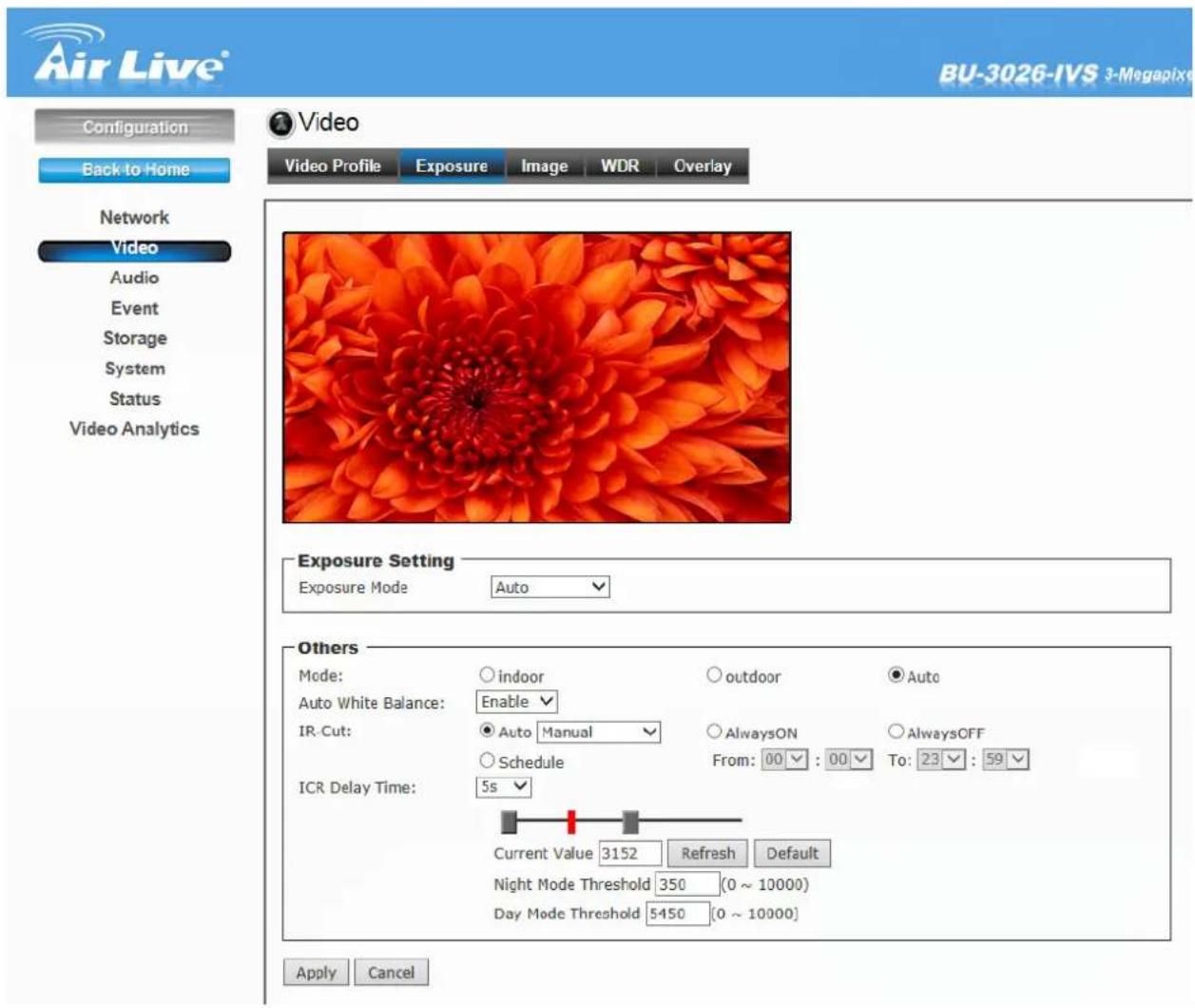The height and width of the screenshot is (1008, 1195).
Task: Click the ICR Delay Time label
Action: coord(357,788)
